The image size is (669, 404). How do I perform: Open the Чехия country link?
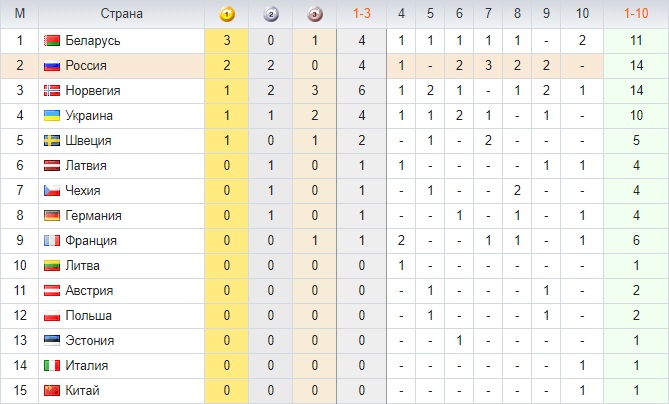tap(84, 191)
